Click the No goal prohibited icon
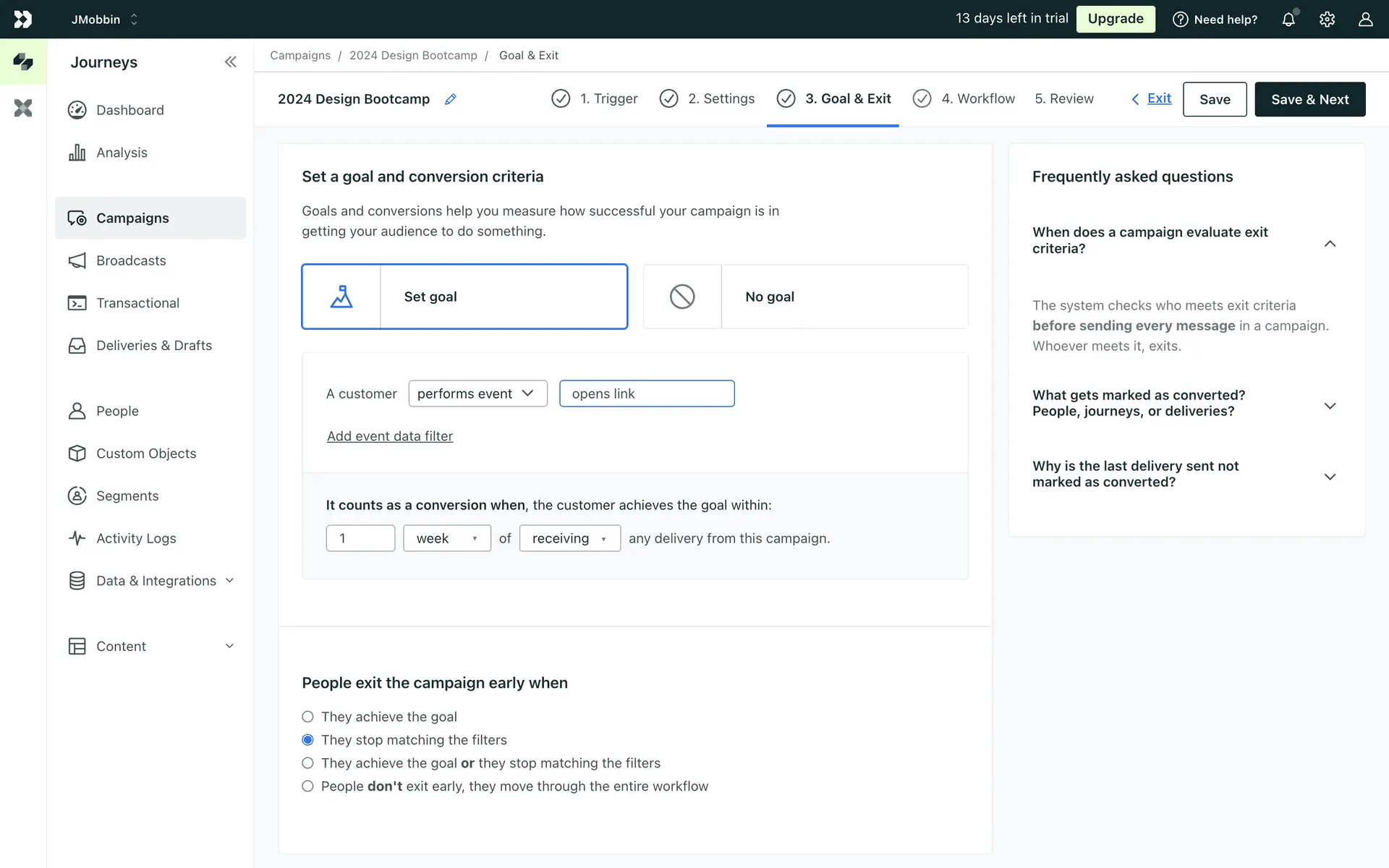The height and width of the screenshot is (868, 1389). pos(682,297)
